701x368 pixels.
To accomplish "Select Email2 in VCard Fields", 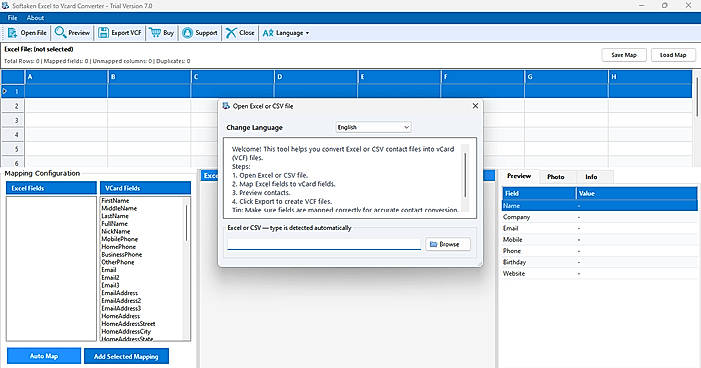I will [110, 278].
